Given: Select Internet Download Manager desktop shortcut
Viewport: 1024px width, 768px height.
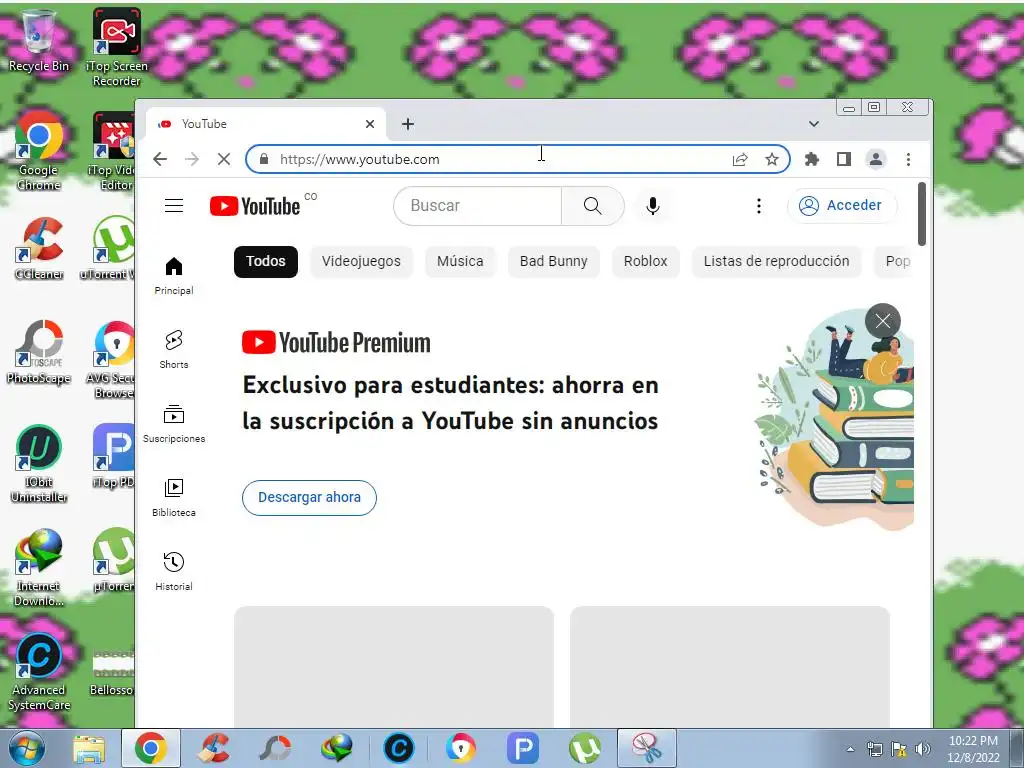Looking at the screenshot, I should (x=39, y=567).
